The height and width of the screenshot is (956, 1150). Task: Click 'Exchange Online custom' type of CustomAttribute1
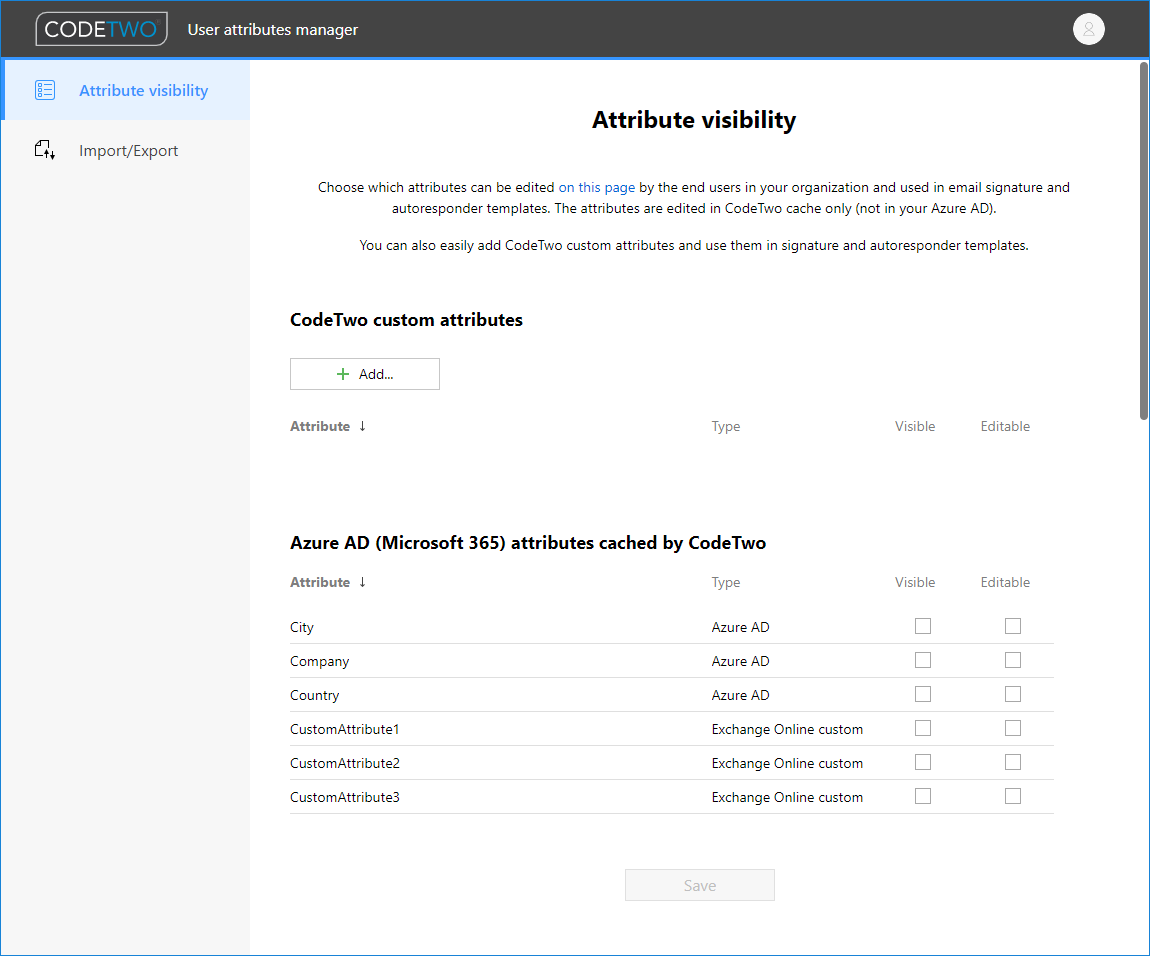[x=787, y=729]
